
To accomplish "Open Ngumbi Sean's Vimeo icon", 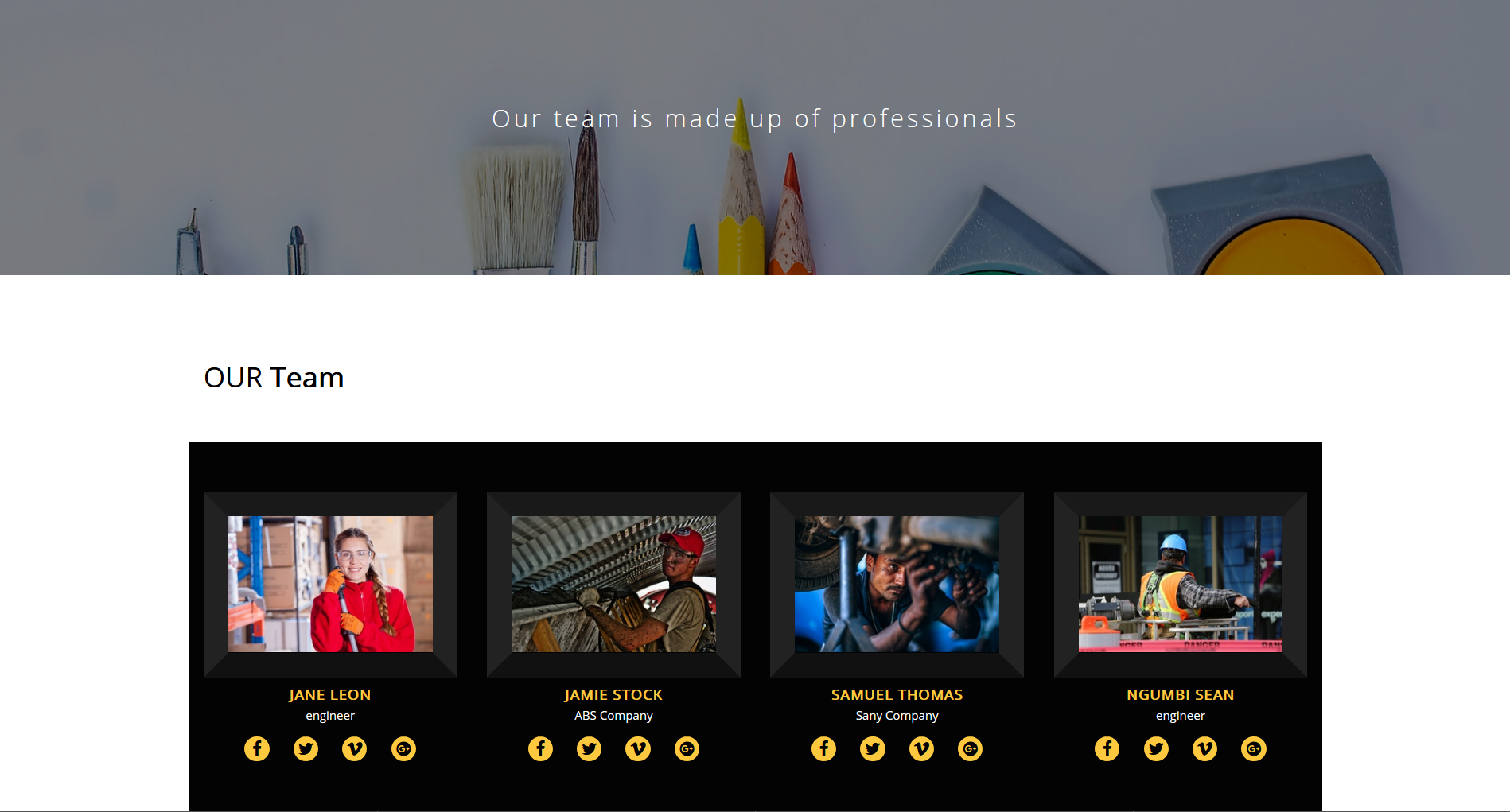I will pyautogui.click(x=1204, y=748).
